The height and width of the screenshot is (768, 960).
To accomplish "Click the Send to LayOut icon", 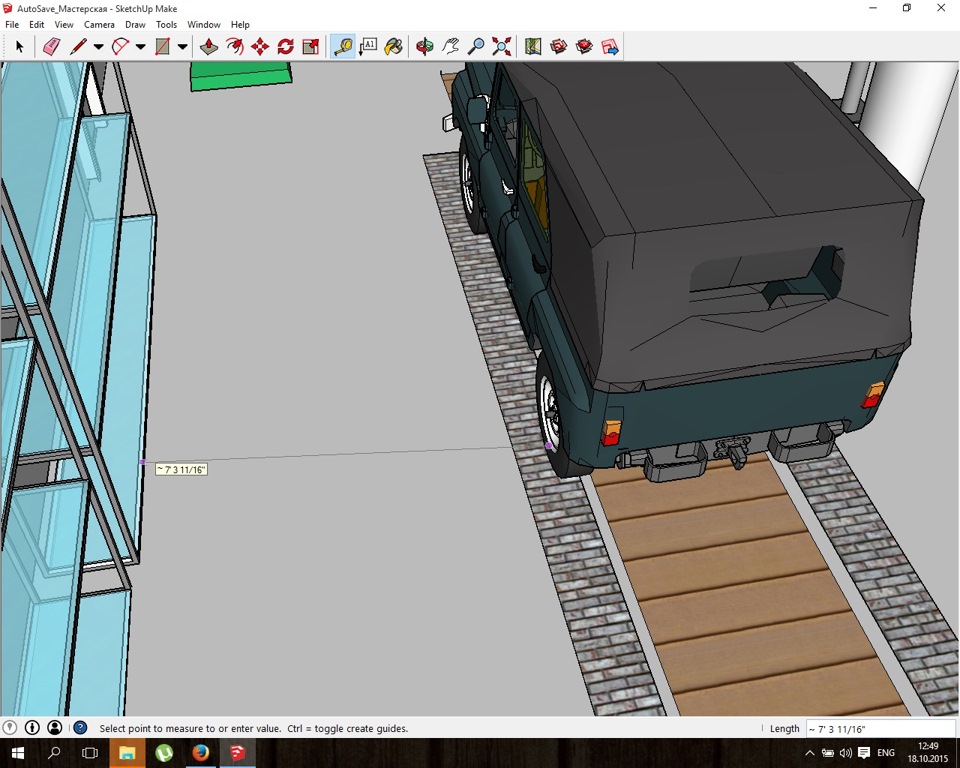I will point(610,47).
